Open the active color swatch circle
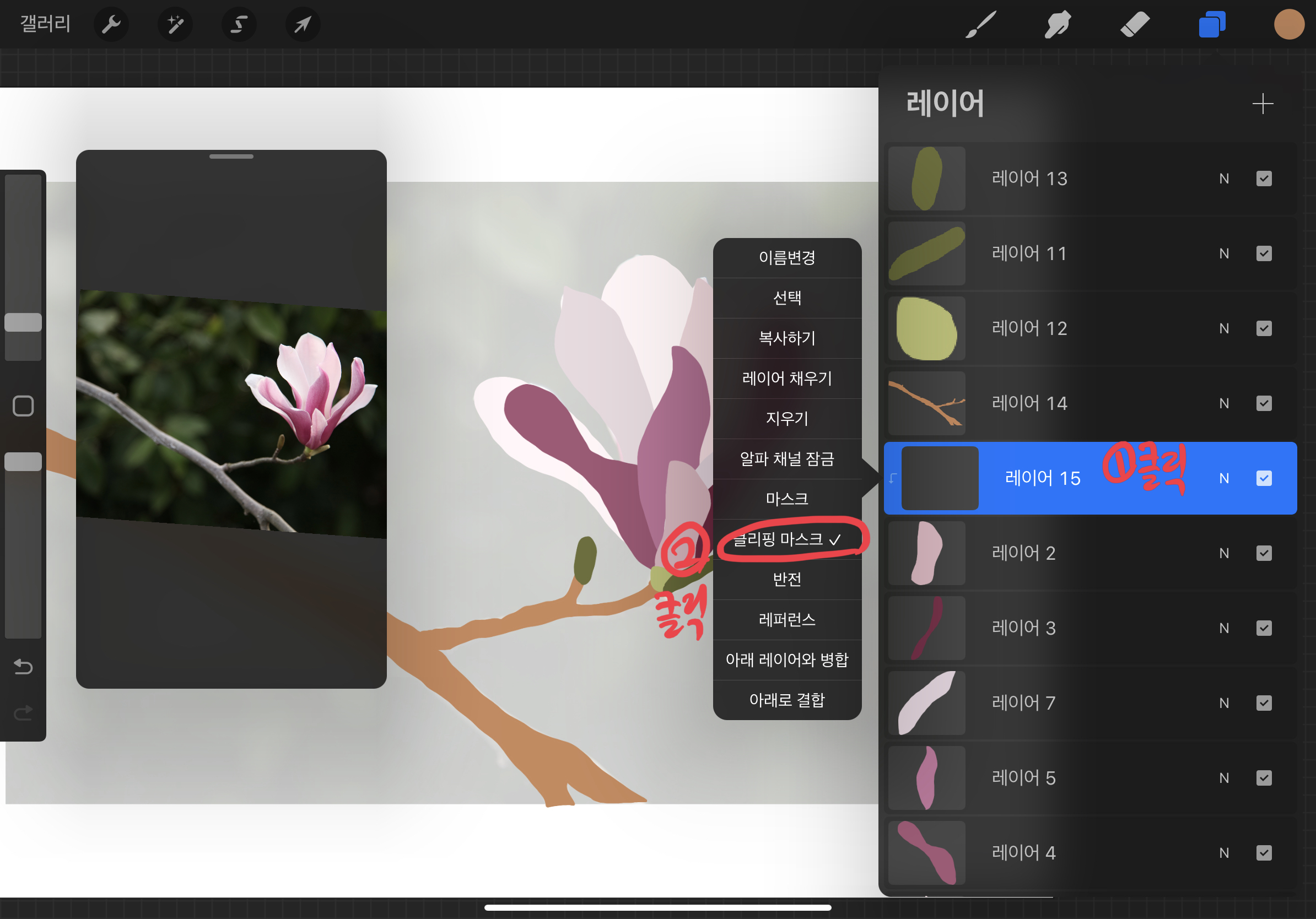 (1288, 25)
